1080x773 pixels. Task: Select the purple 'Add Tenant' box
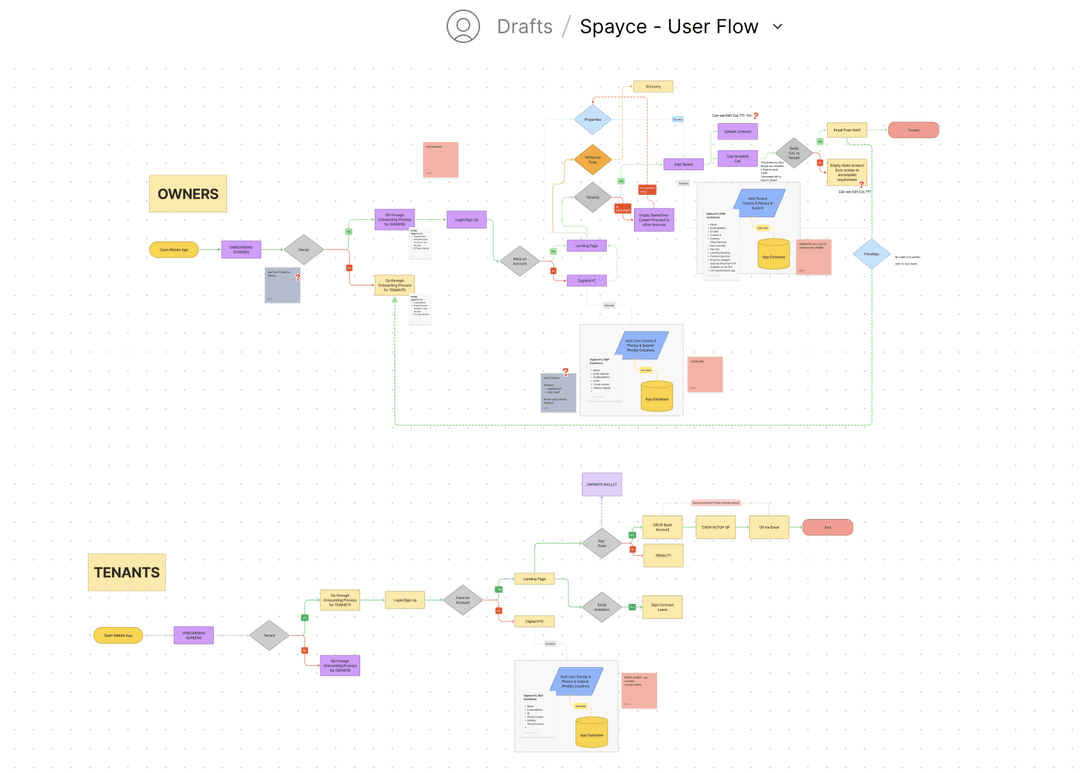click(683, 165)
